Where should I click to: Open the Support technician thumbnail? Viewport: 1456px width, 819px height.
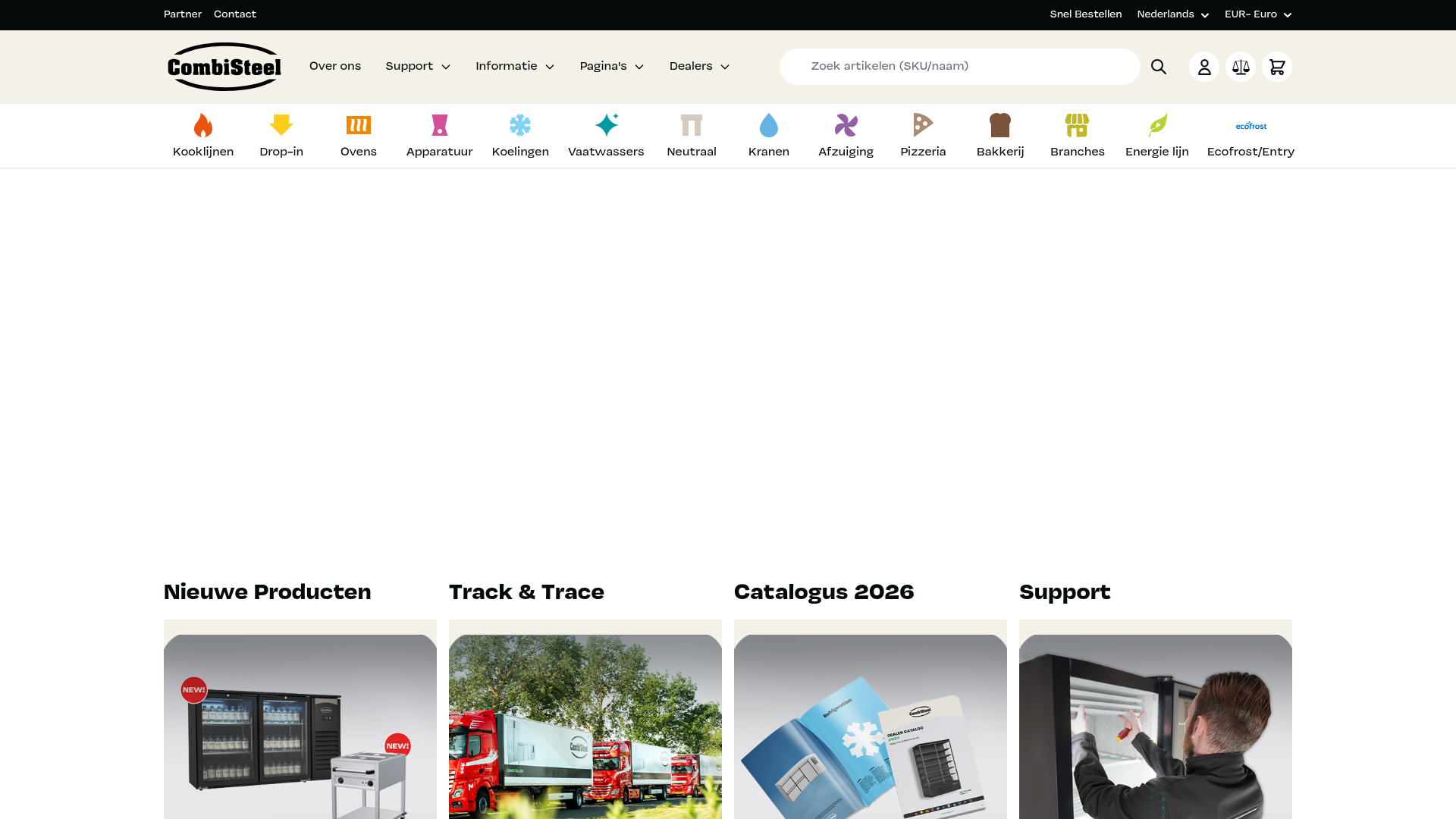(1156, 726)
